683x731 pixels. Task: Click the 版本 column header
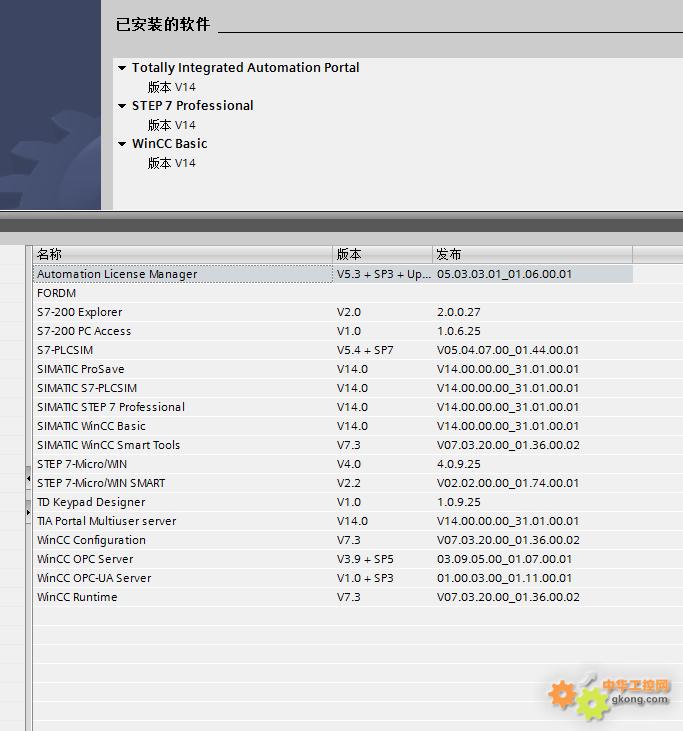coord(382,255)
